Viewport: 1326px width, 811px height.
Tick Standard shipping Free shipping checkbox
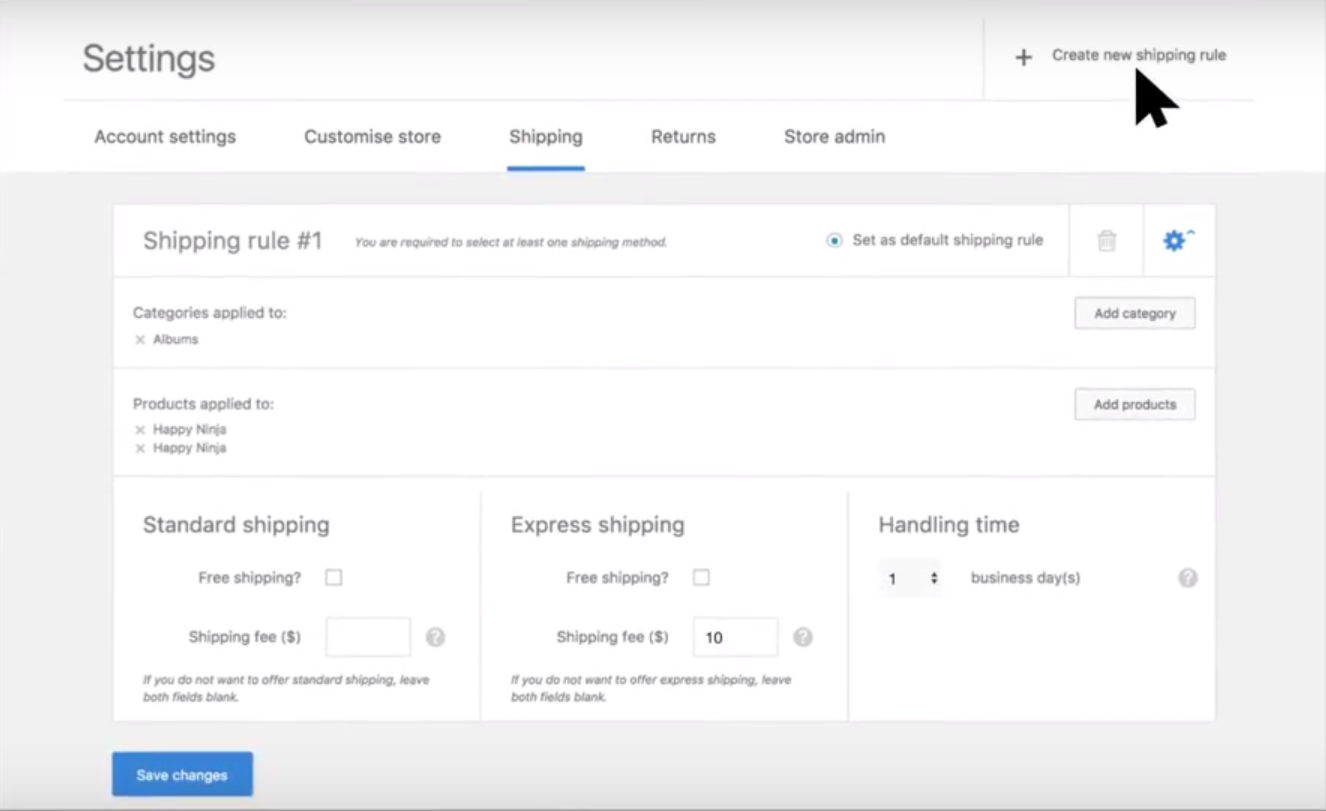pyautogui.click(x=334, y=577)
